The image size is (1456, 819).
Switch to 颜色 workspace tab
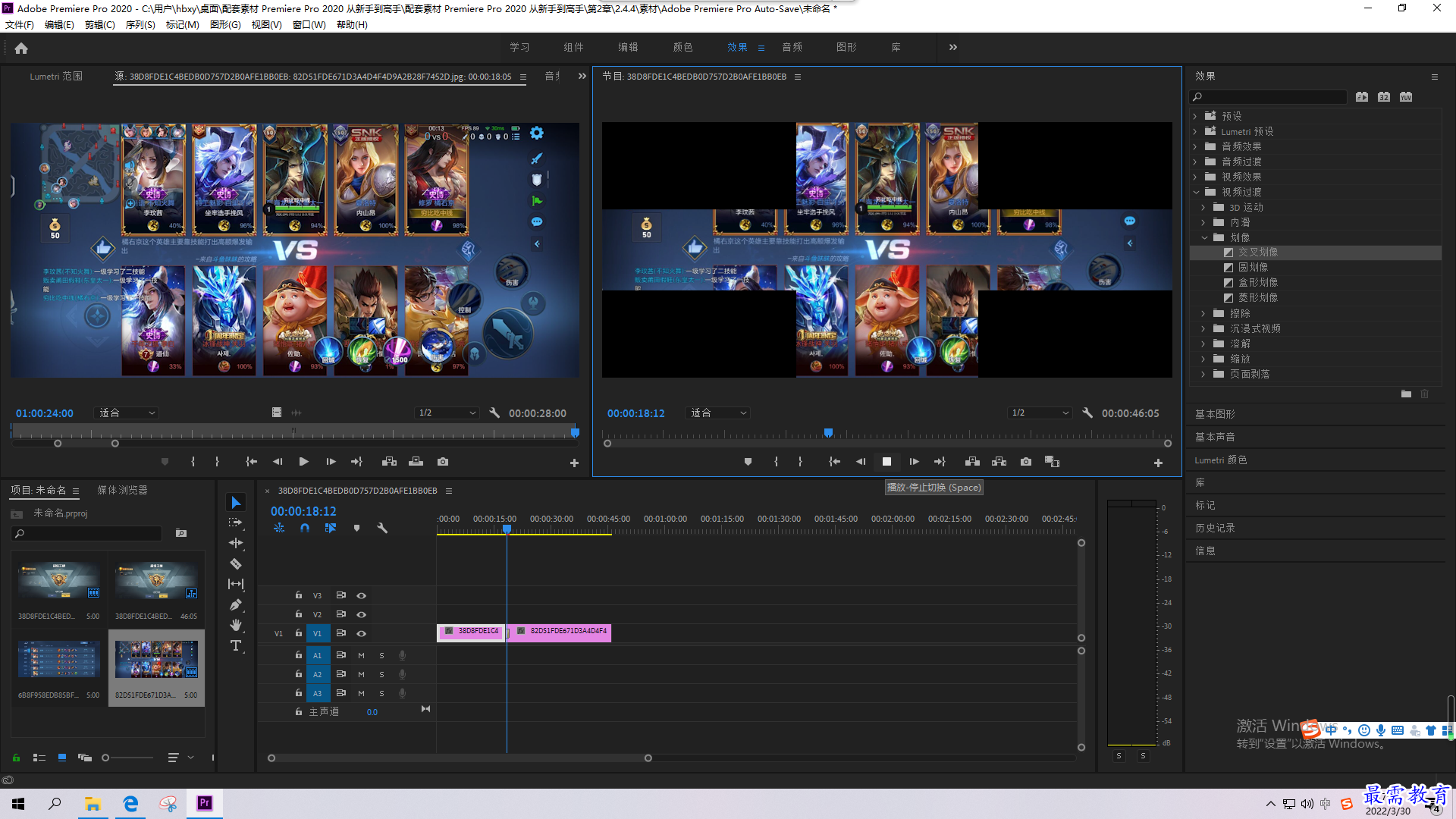coord(682,47)
